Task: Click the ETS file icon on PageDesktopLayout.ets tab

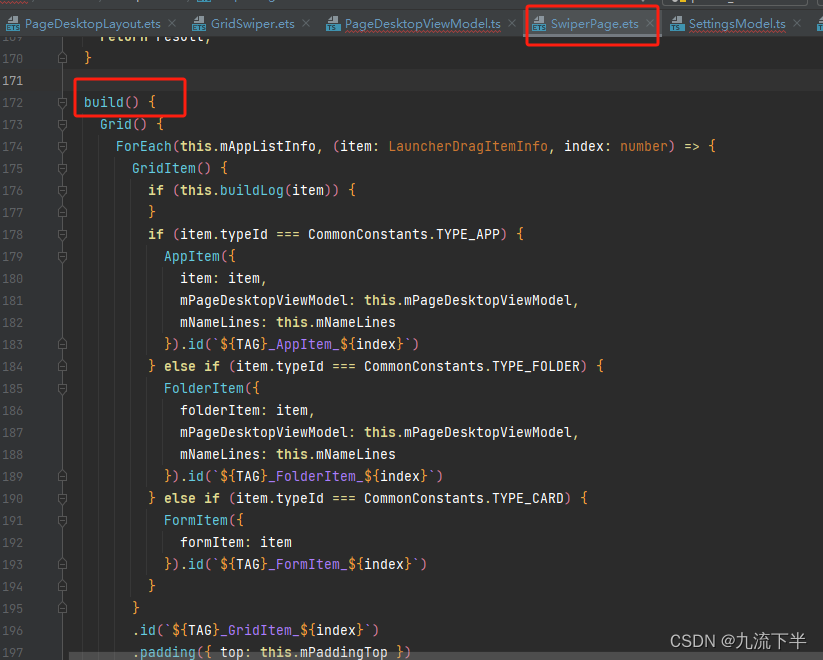Action: (13, 24)
